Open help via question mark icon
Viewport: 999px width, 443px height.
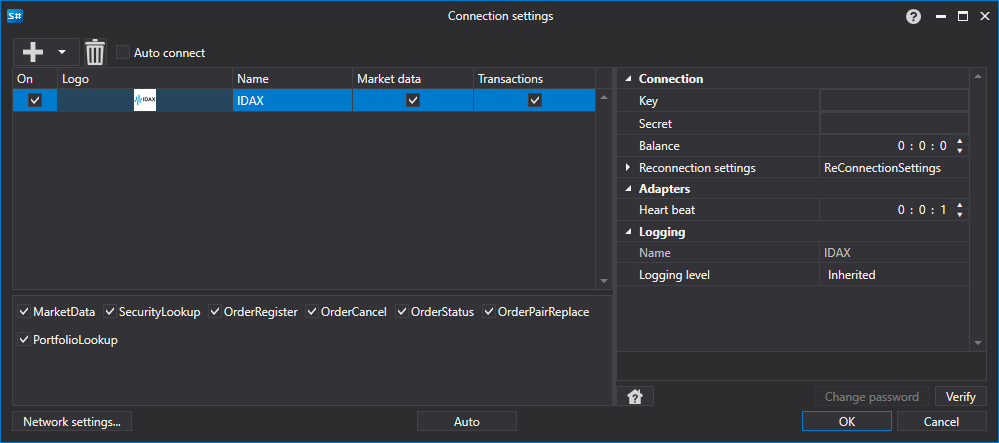coord(914,17)
